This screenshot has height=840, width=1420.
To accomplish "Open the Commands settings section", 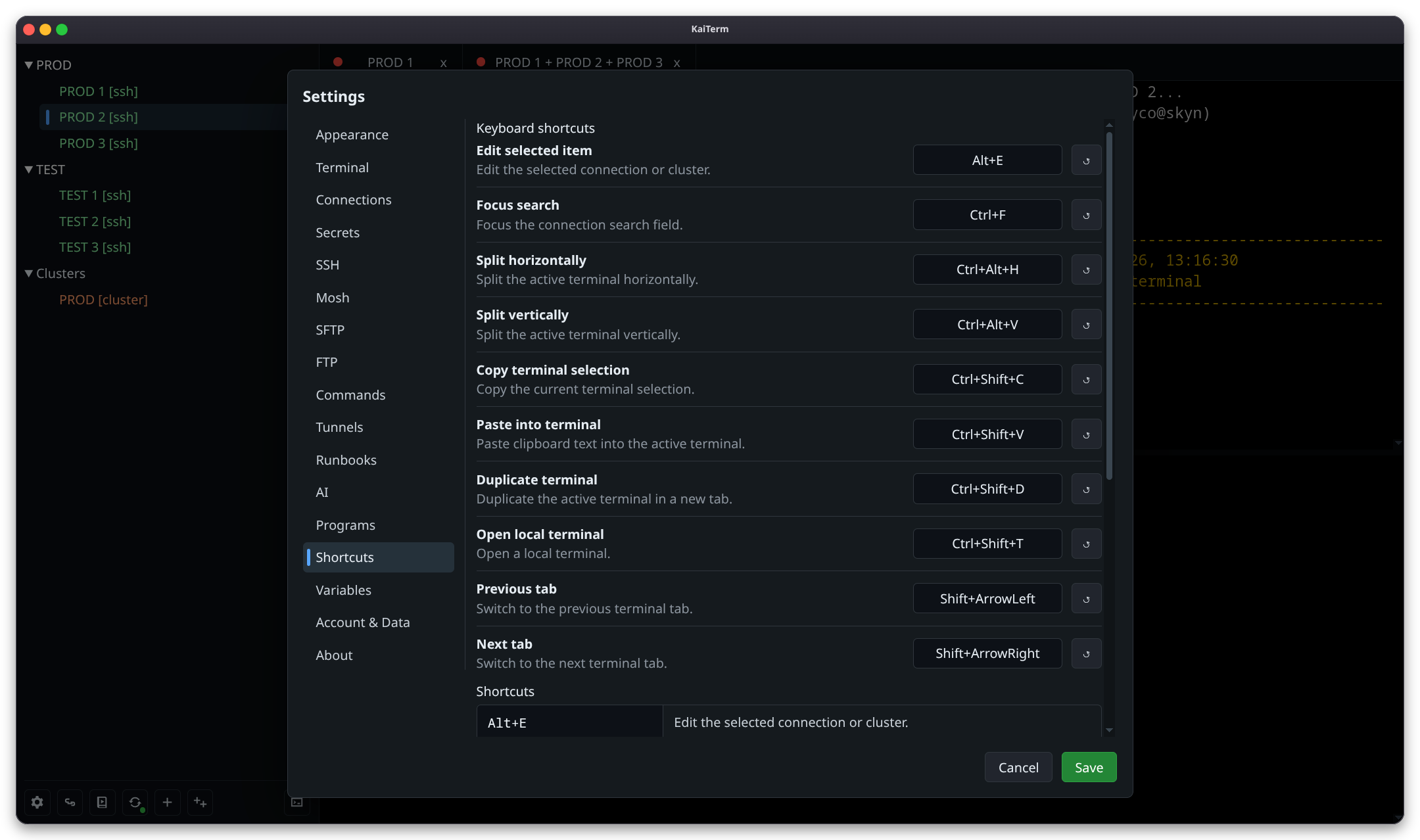I will tap(378, 395).
